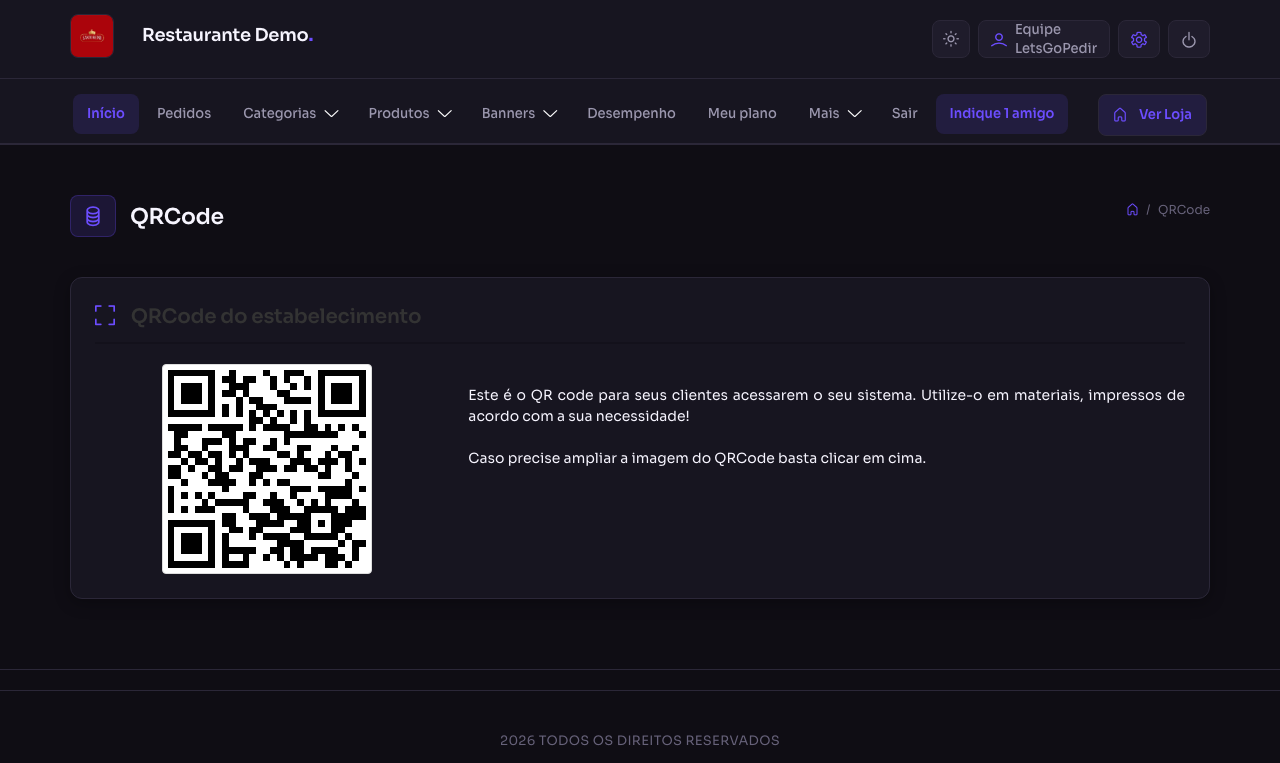
Task: Click Restaurante Demo title
Action: pos(228,35)
